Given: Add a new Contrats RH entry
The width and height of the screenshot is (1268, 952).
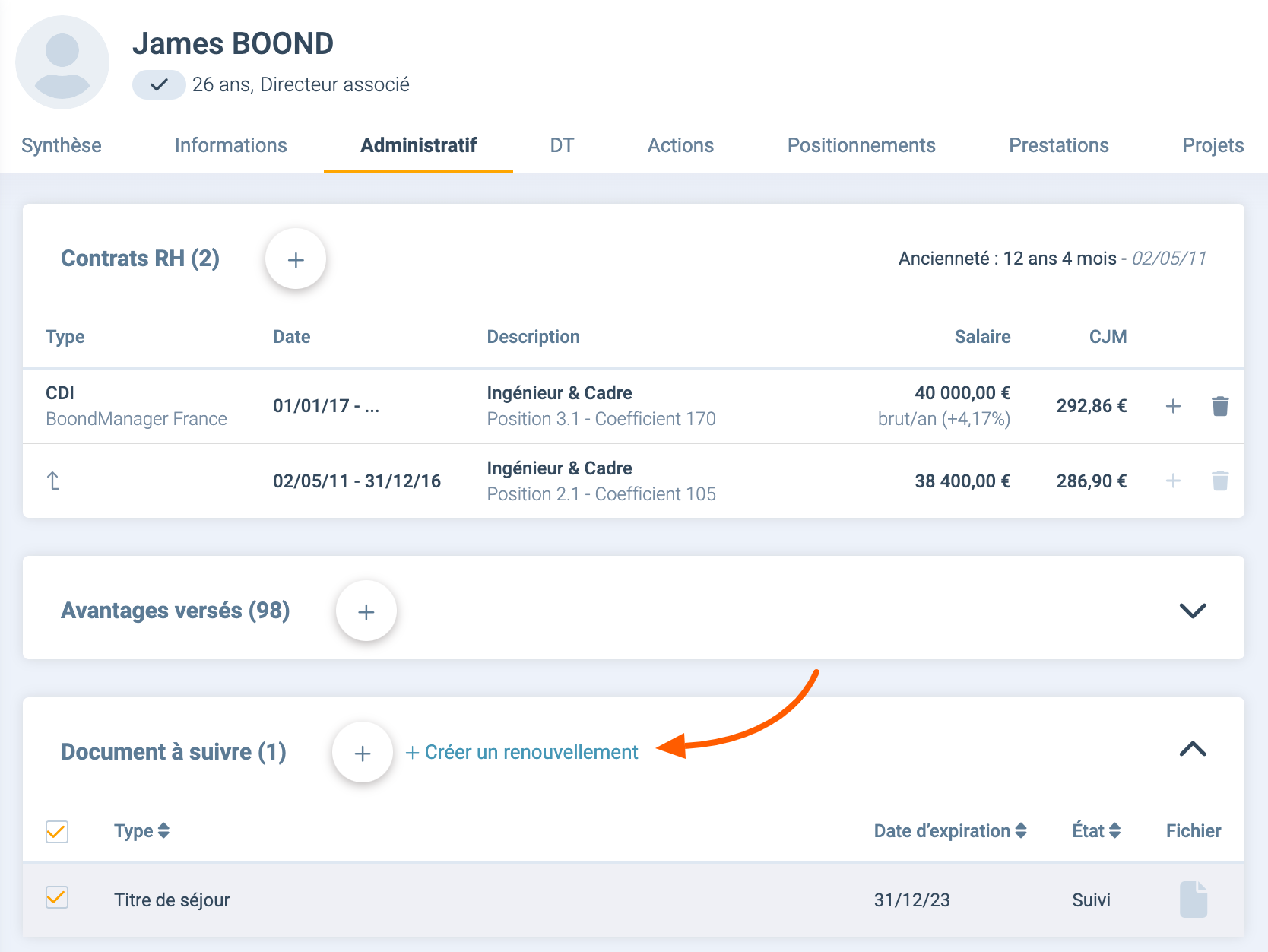Looking at the screenshot, I should click(296, 259).
